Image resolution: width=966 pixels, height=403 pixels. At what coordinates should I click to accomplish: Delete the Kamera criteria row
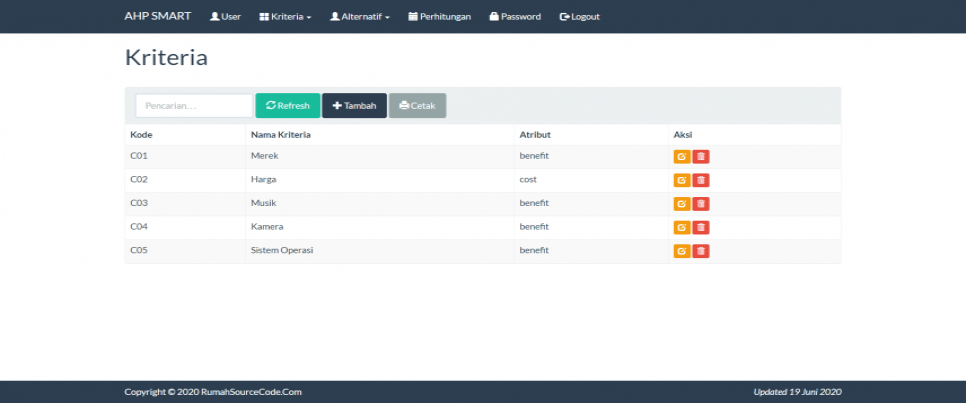[700, 227]
